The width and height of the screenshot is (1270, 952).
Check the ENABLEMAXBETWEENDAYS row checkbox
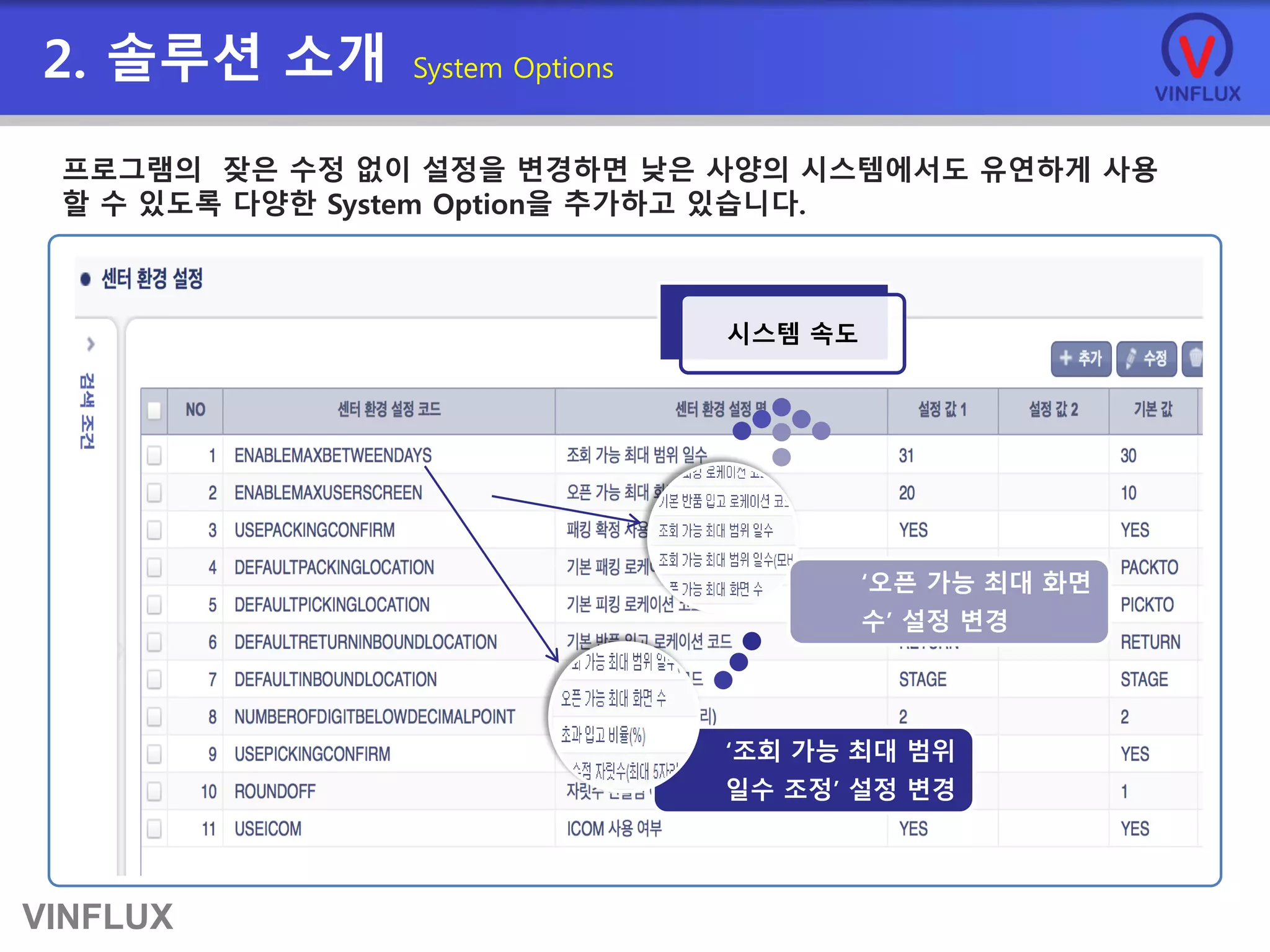coord(154,456)
